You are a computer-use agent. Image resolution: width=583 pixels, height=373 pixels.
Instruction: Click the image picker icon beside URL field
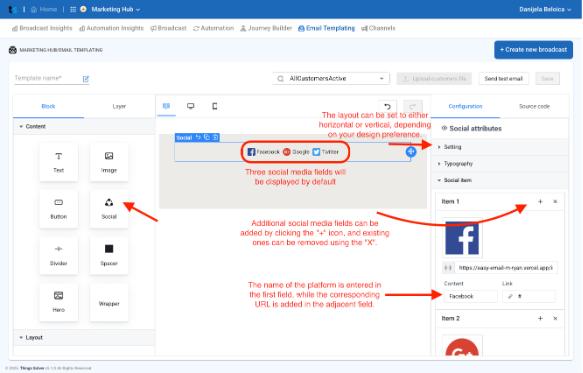(x=448, y=267)
